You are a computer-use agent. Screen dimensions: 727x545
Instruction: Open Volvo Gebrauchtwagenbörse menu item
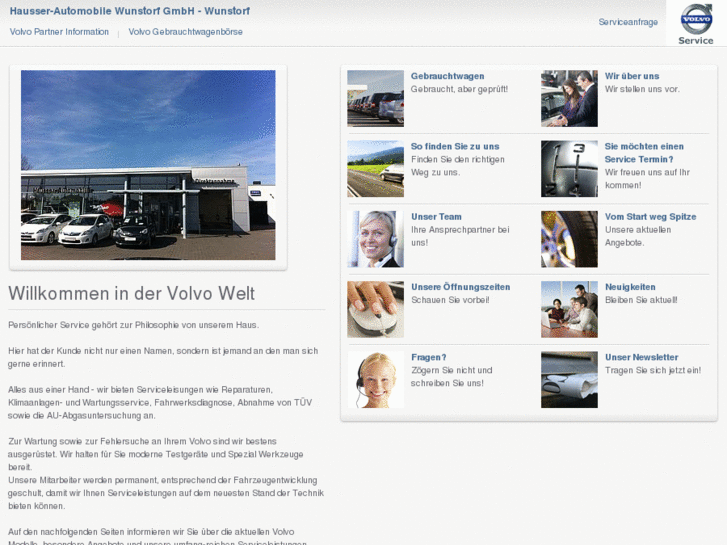[185, 32]
